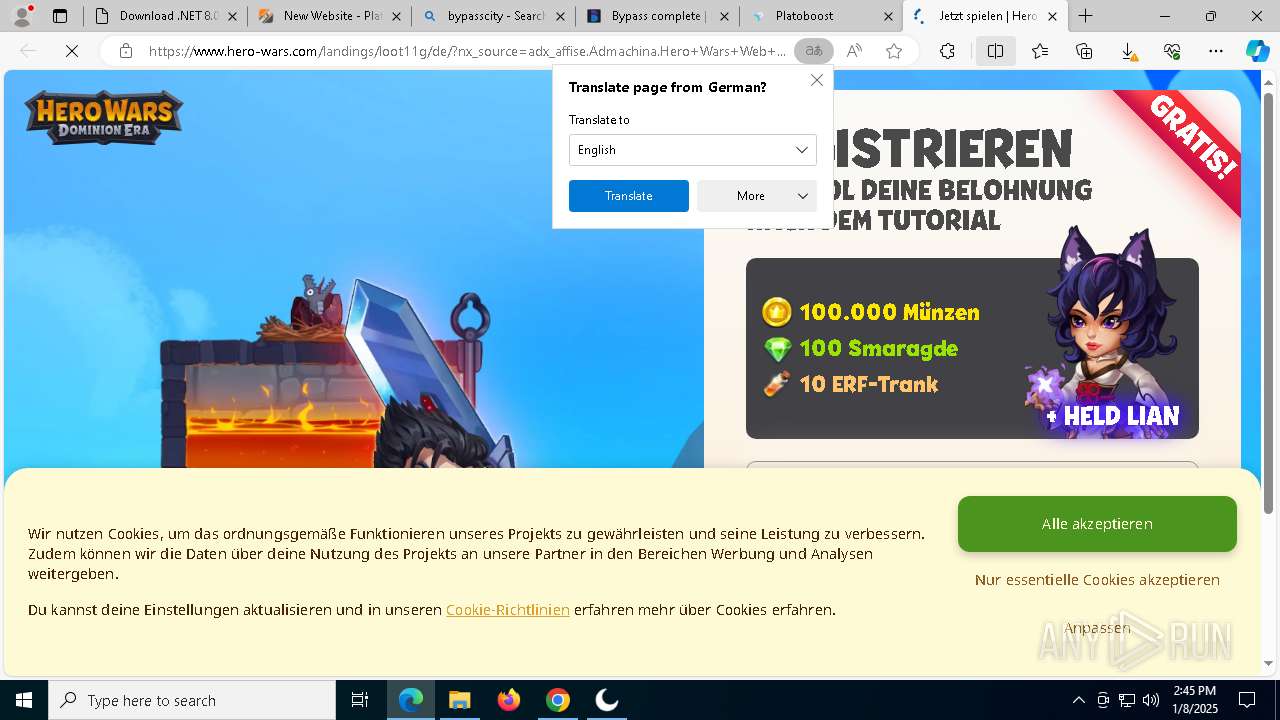Open File Explorer from taskbar
Screen dimensions: 1280x720
459,700
